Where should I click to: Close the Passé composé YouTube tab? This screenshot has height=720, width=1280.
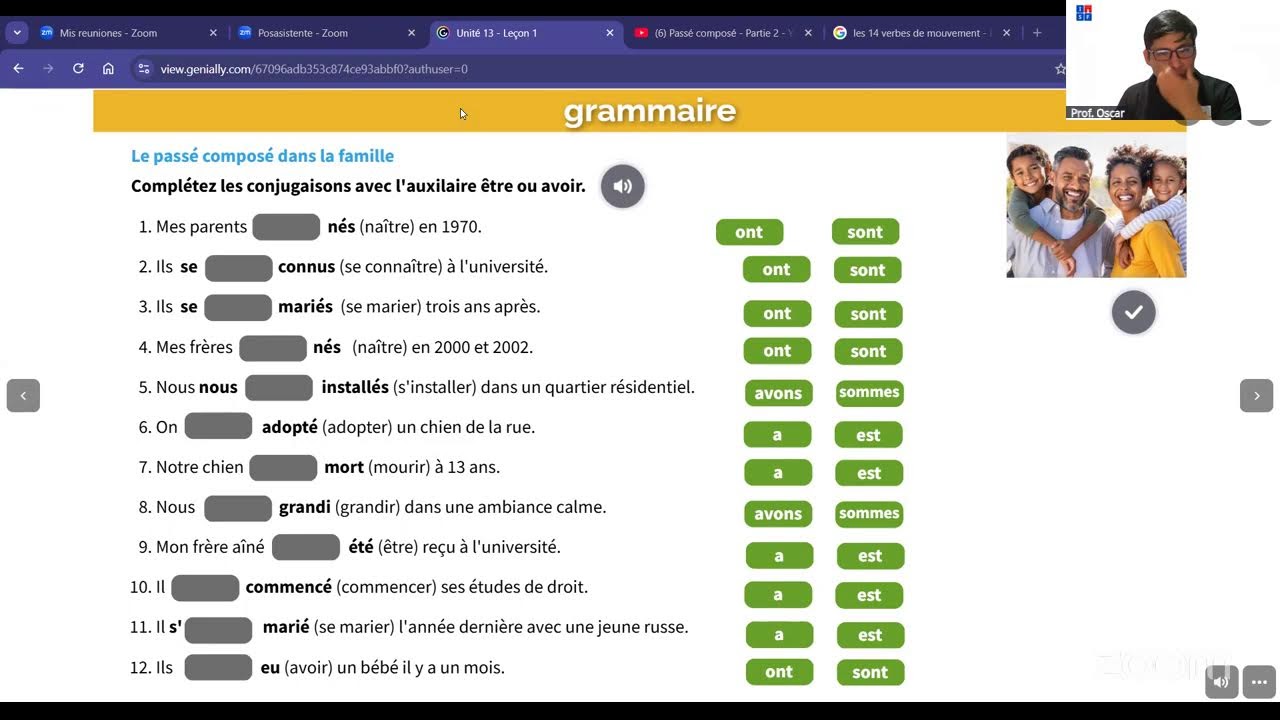(808, 33)
